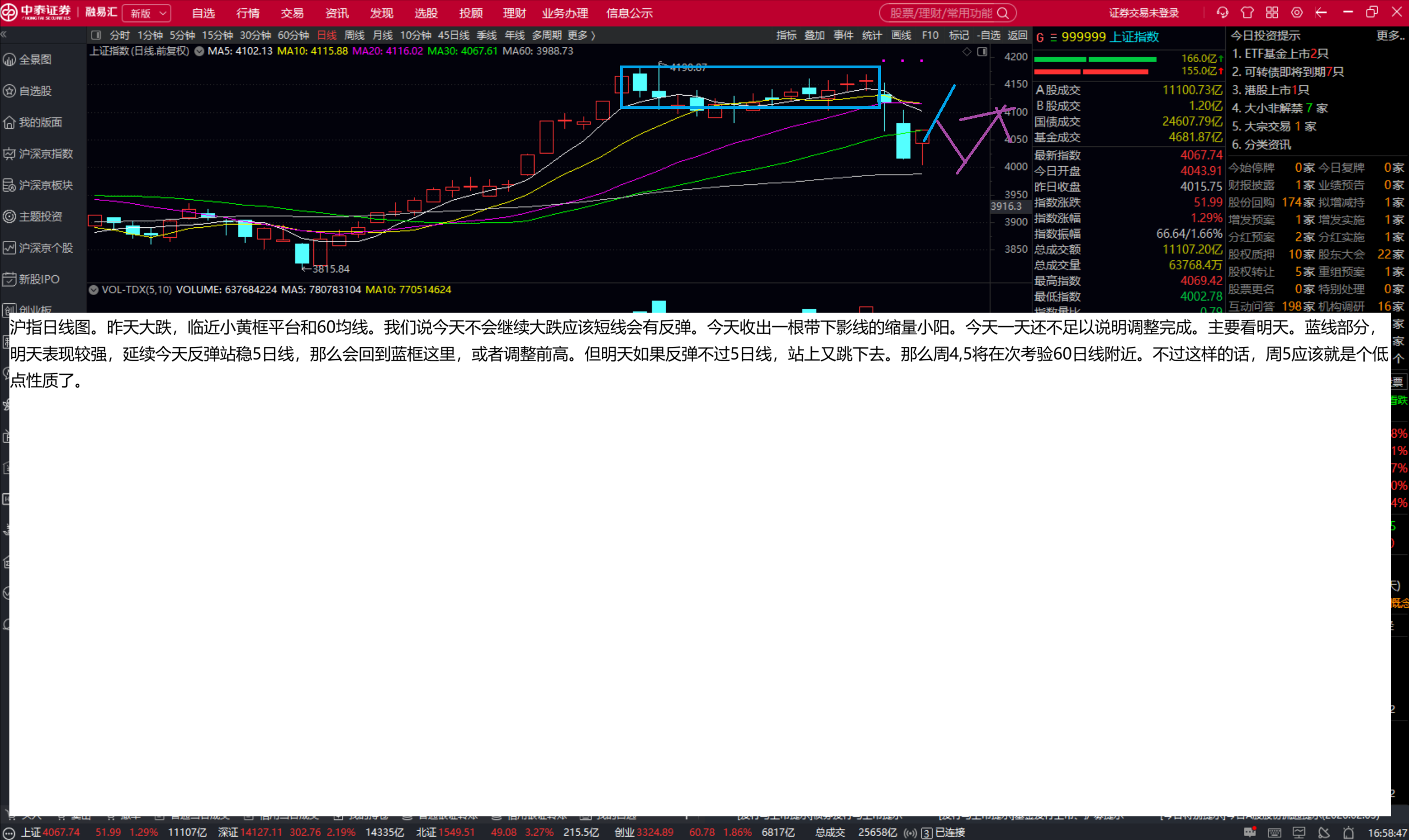Open the 新版 version dropdown
This screenshot has height=840, width=1409.
pyautogui.click(x=146, y=13)
